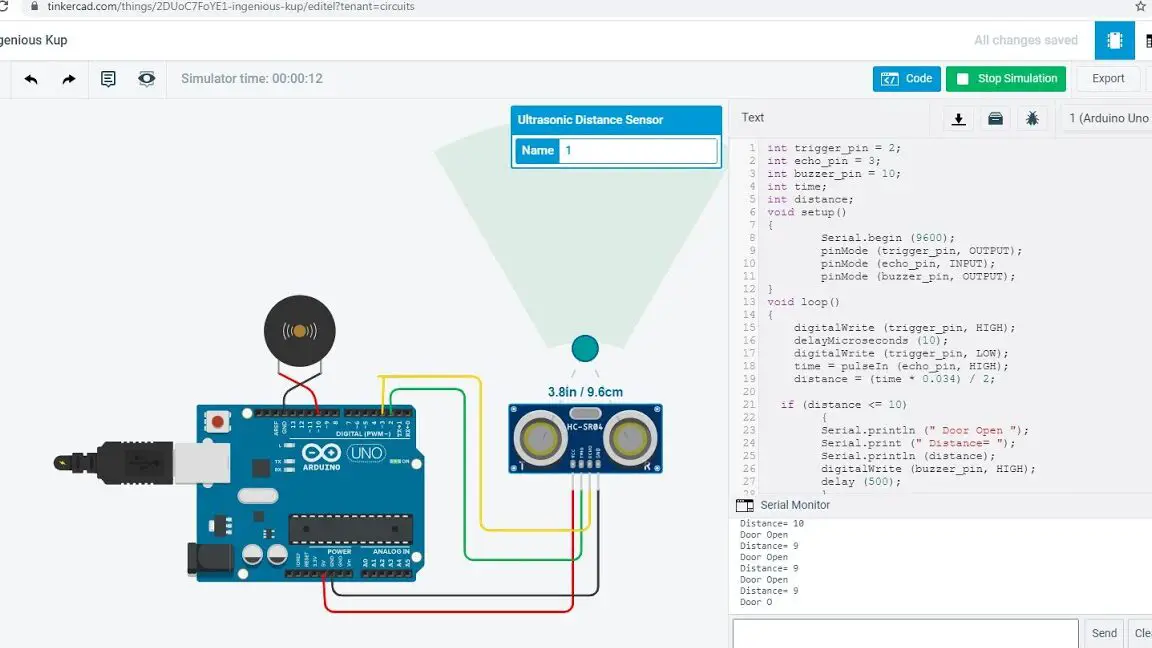Screen dimensions: 1152x648
Task: Click the 3.8in / 9.6cm distance label
Action: pyautogui.click(x=585, y=392)
